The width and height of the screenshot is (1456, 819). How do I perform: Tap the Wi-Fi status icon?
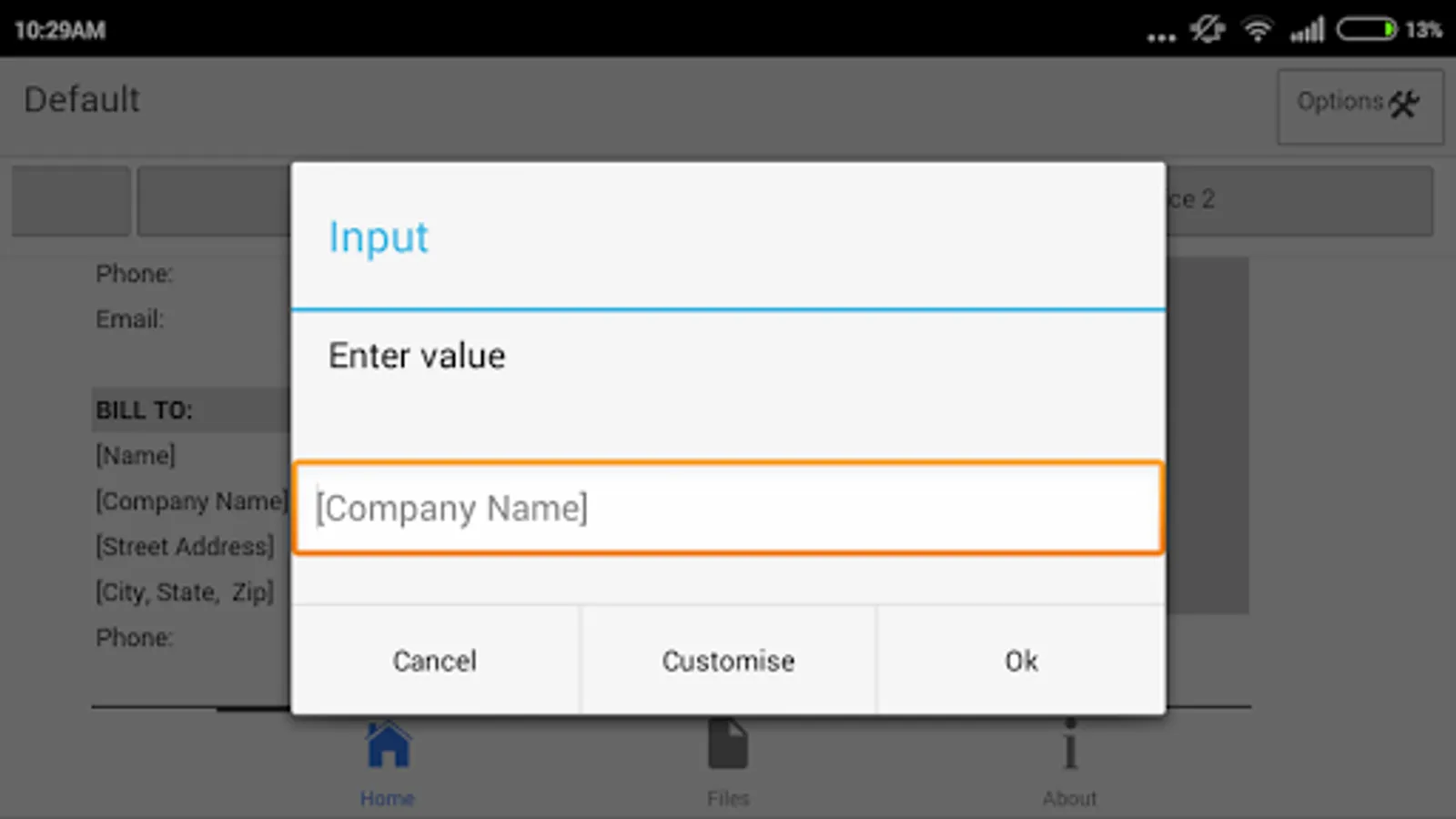1258,30
